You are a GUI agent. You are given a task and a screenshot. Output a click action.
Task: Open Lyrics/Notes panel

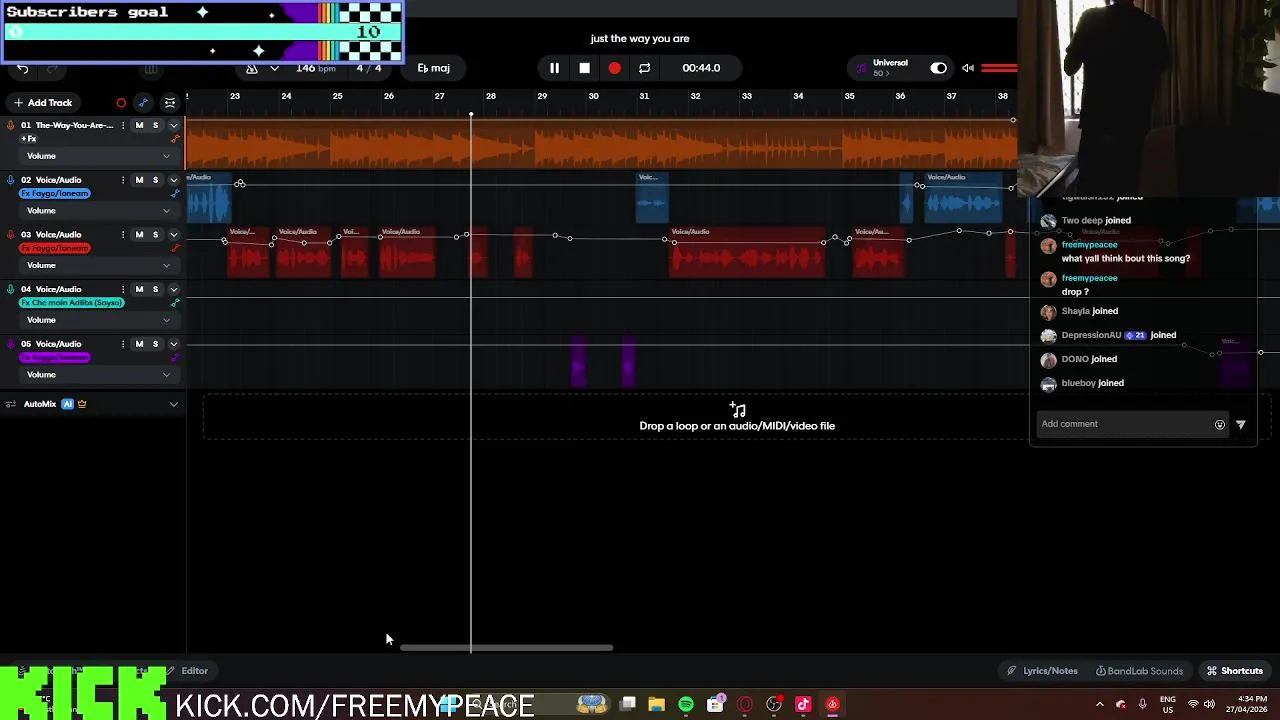tap(1042, 671)
